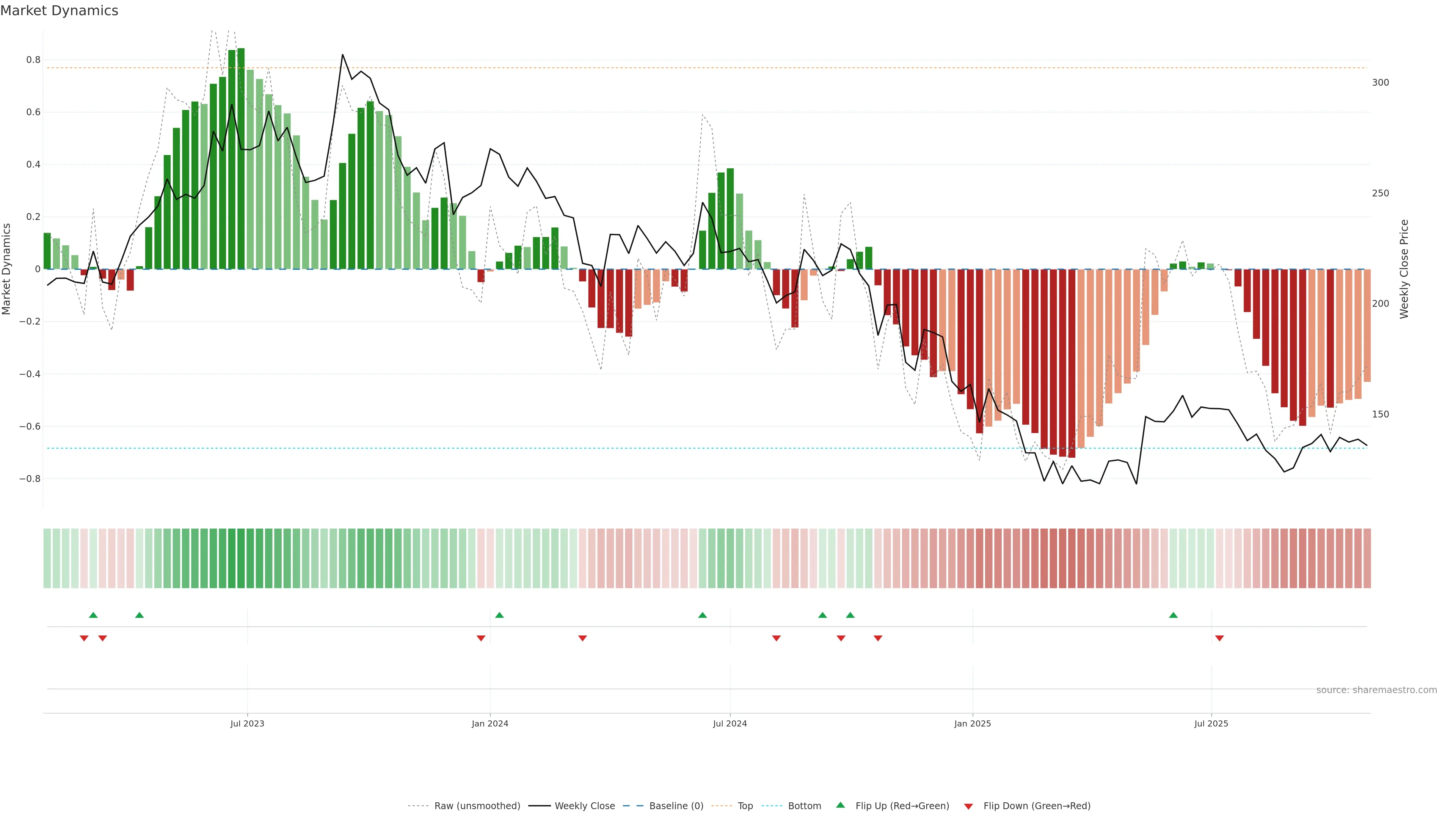Click the Bottom legend entry
The width and height of the screenshot is (1456, 819).
[x=804, y=806]
